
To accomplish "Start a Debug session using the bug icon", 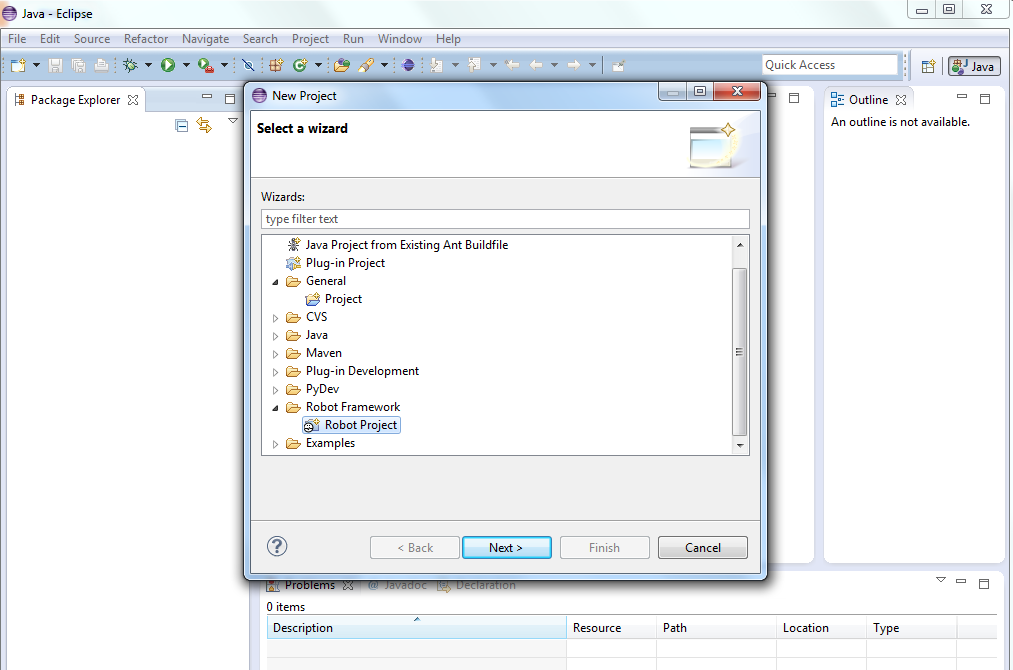I will (x=130, y=65).
